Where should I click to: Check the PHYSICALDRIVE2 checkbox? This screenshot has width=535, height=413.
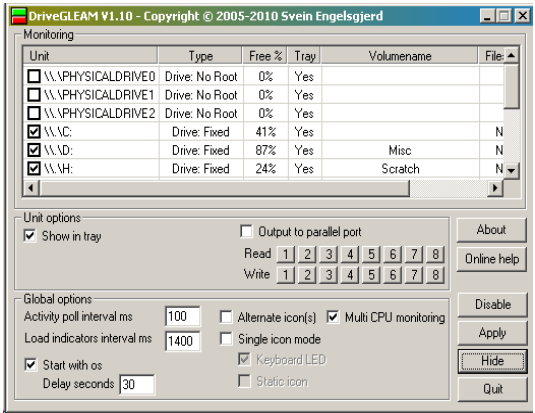pyautogui.click(x=34, y=113)
